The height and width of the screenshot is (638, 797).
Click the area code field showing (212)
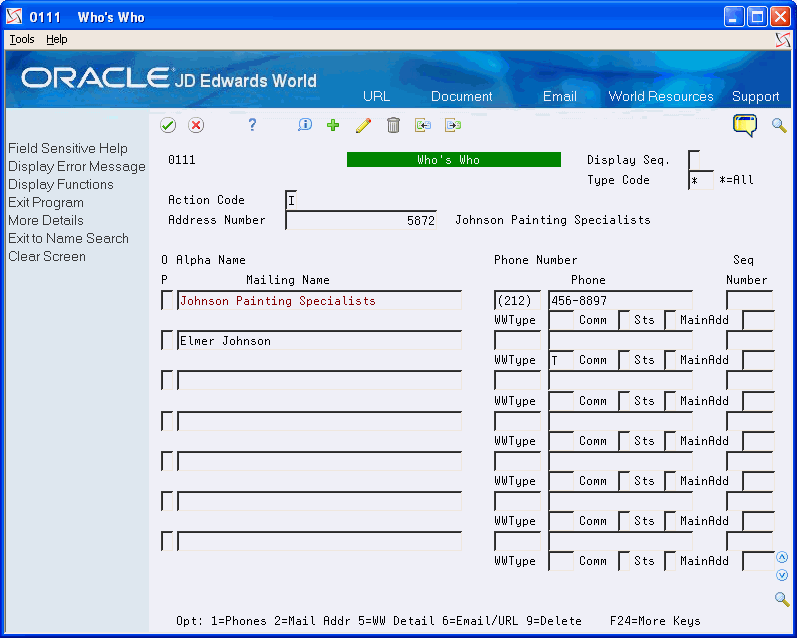point(517,300)
